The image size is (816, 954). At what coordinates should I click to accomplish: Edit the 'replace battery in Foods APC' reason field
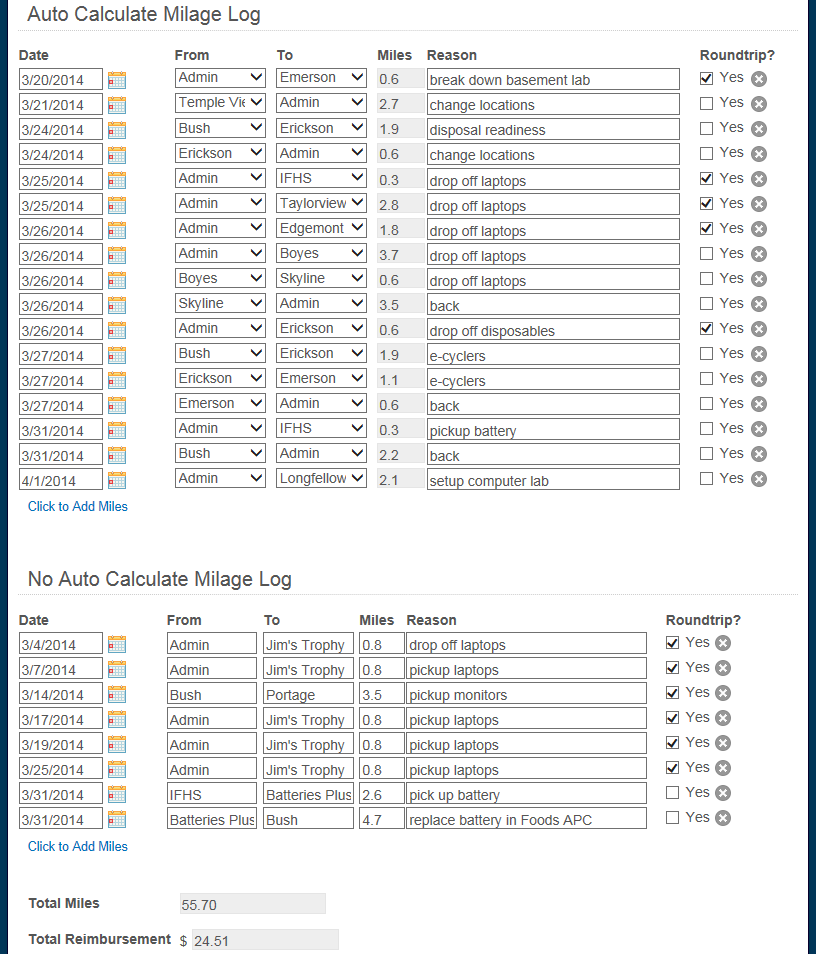pyautogui.click(x=526, y=820)
